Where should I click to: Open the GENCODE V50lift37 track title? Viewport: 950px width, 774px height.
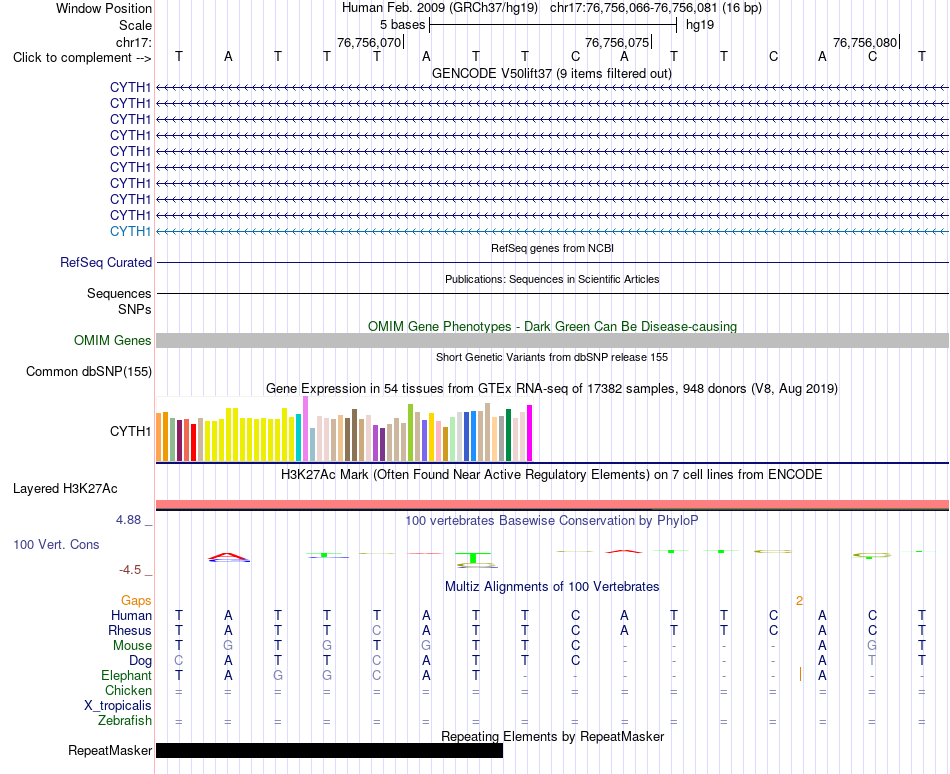(551, 73)
